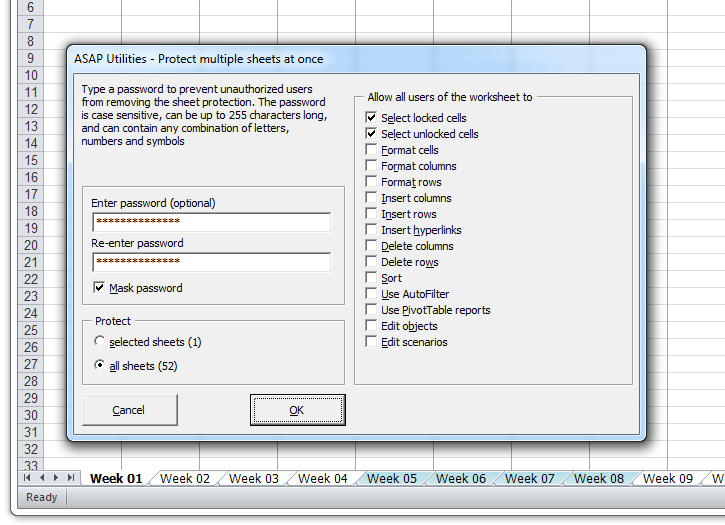Screen dimensions: 725x525
Task: Select row 7 header in worksheet
Action: [31, 24]
